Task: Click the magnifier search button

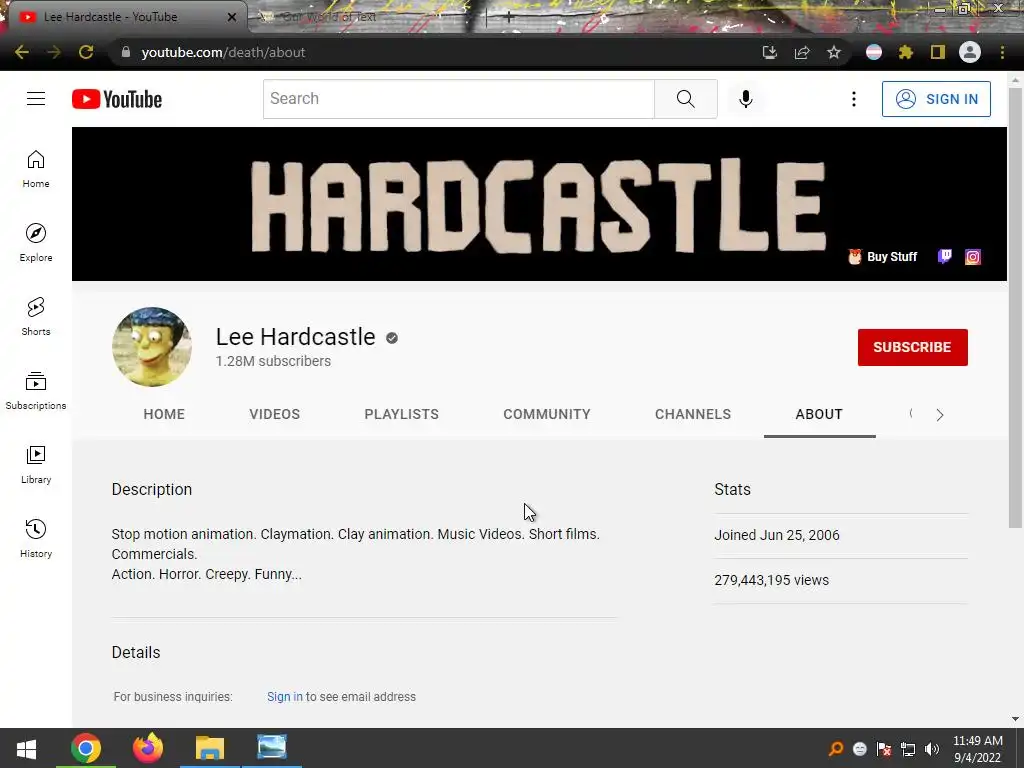Action: (x=686, y=99)
